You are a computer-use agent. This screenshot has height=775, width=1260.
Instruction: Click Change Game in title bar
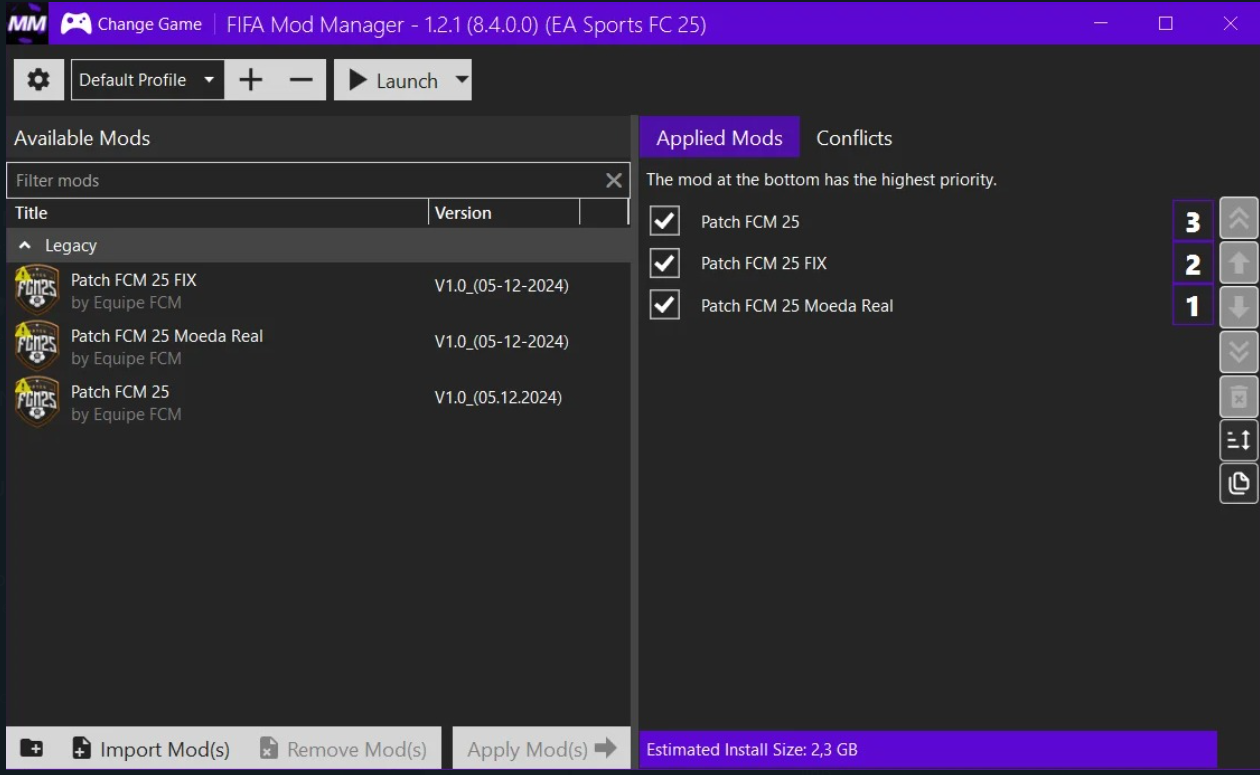(x=132, y=24)
